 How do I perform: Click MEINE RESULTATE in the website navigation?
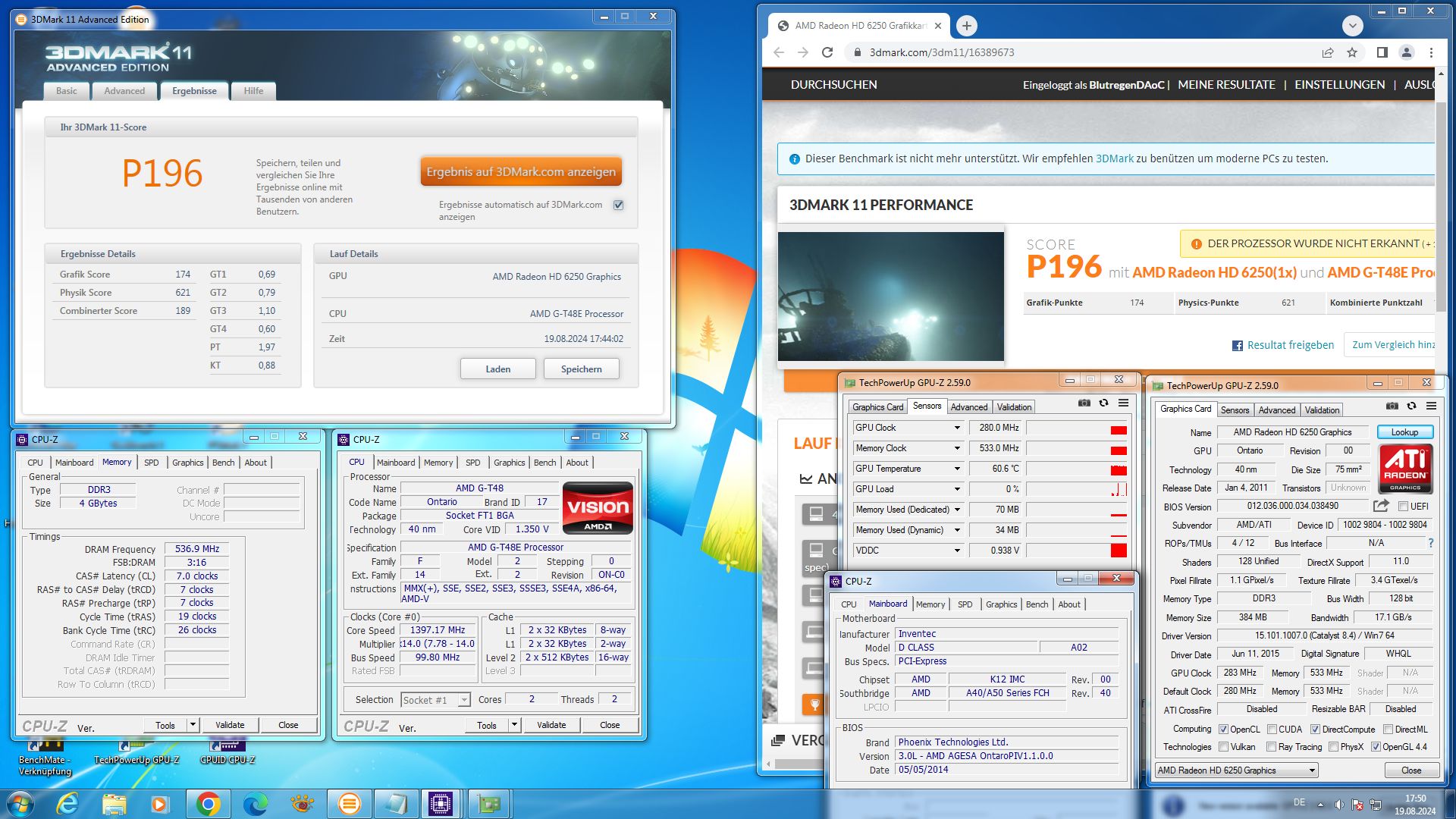pyautogui.click(x=1226, y=85)
